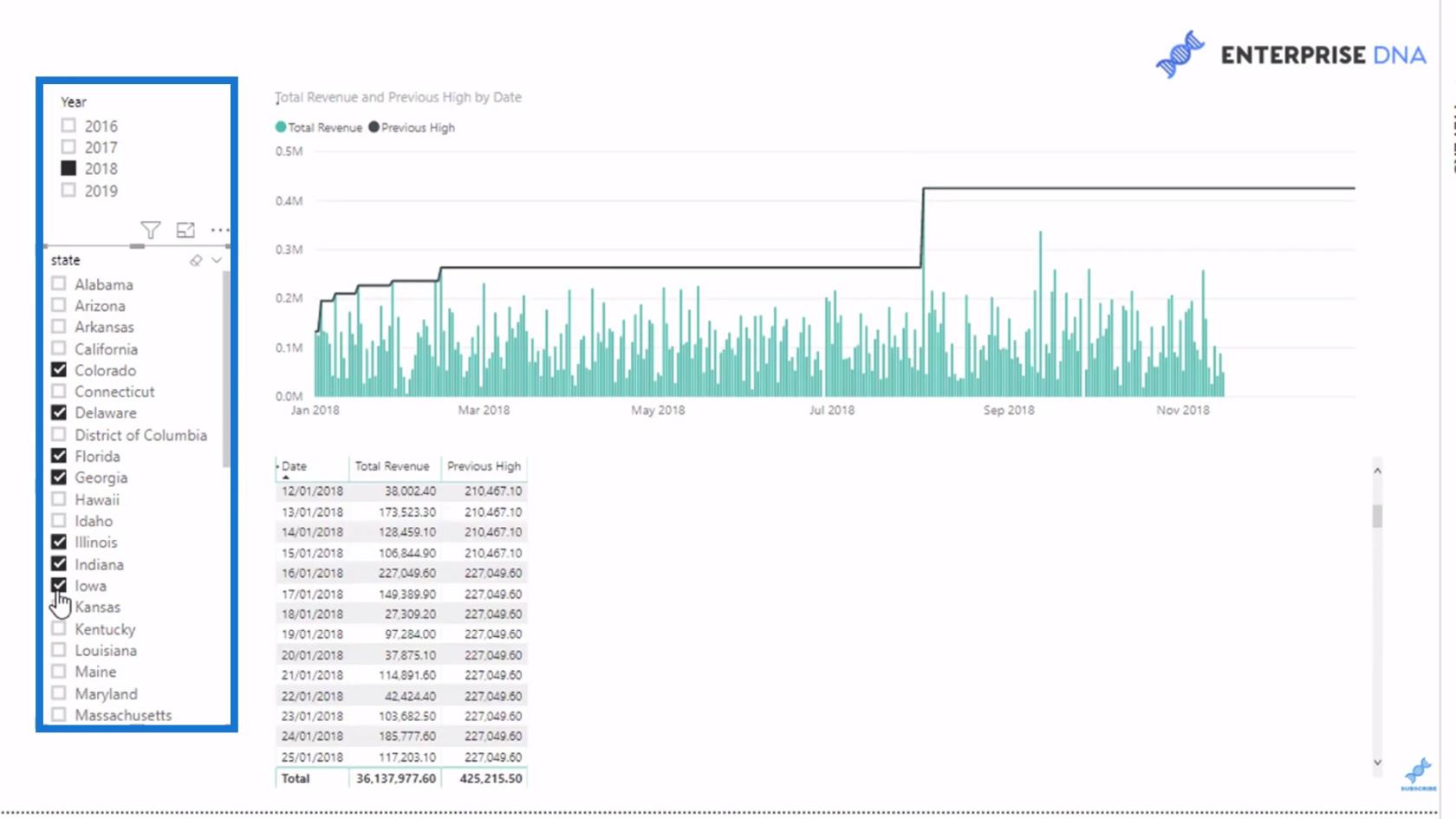Deselect the 2018 year checkbox
Screen dimensions: 1456x819
(x=68, y=168)
